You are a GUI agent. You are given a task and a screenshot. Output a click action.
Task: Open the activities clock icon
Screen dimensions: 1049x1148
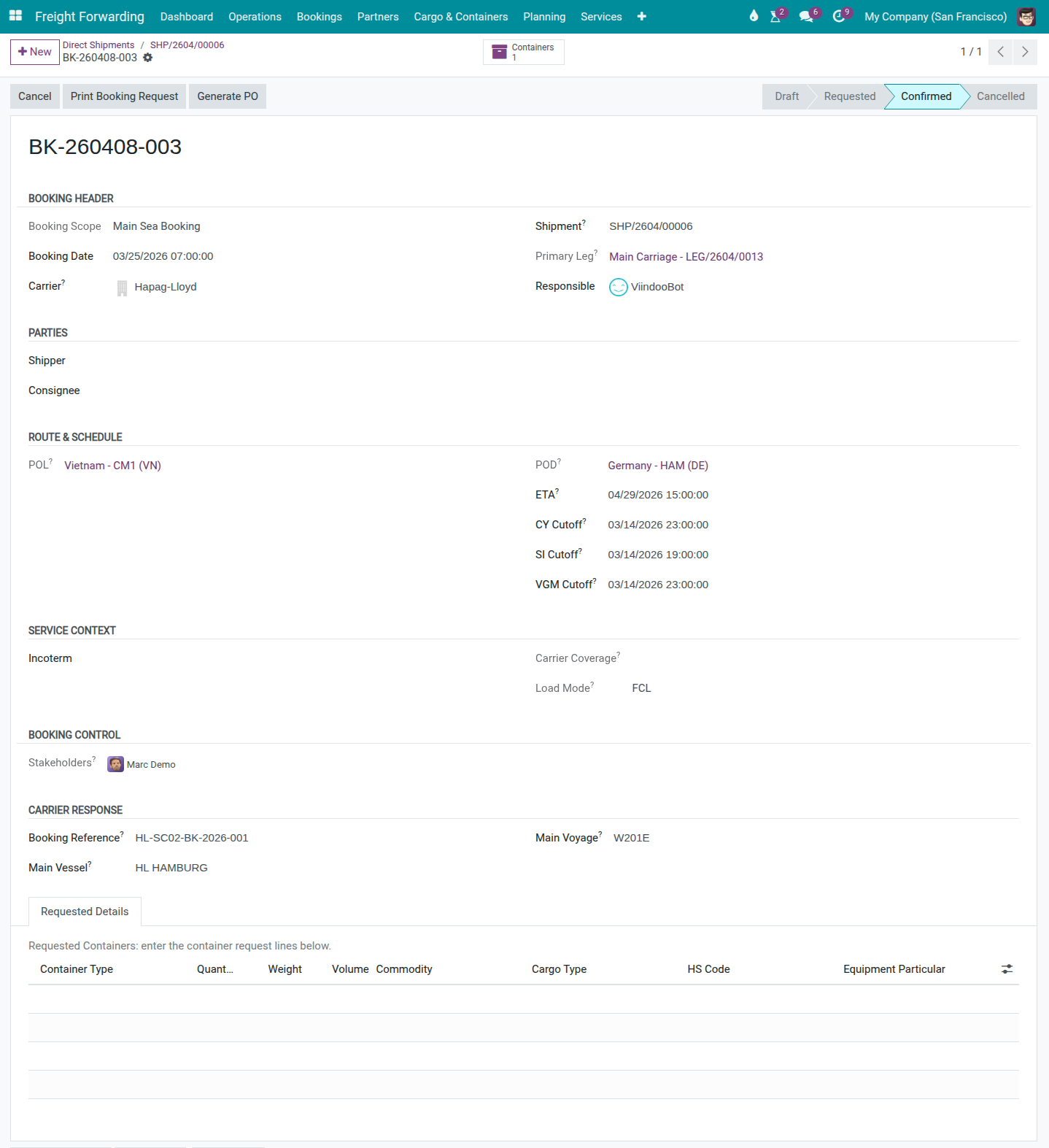[x=839, y=16]
